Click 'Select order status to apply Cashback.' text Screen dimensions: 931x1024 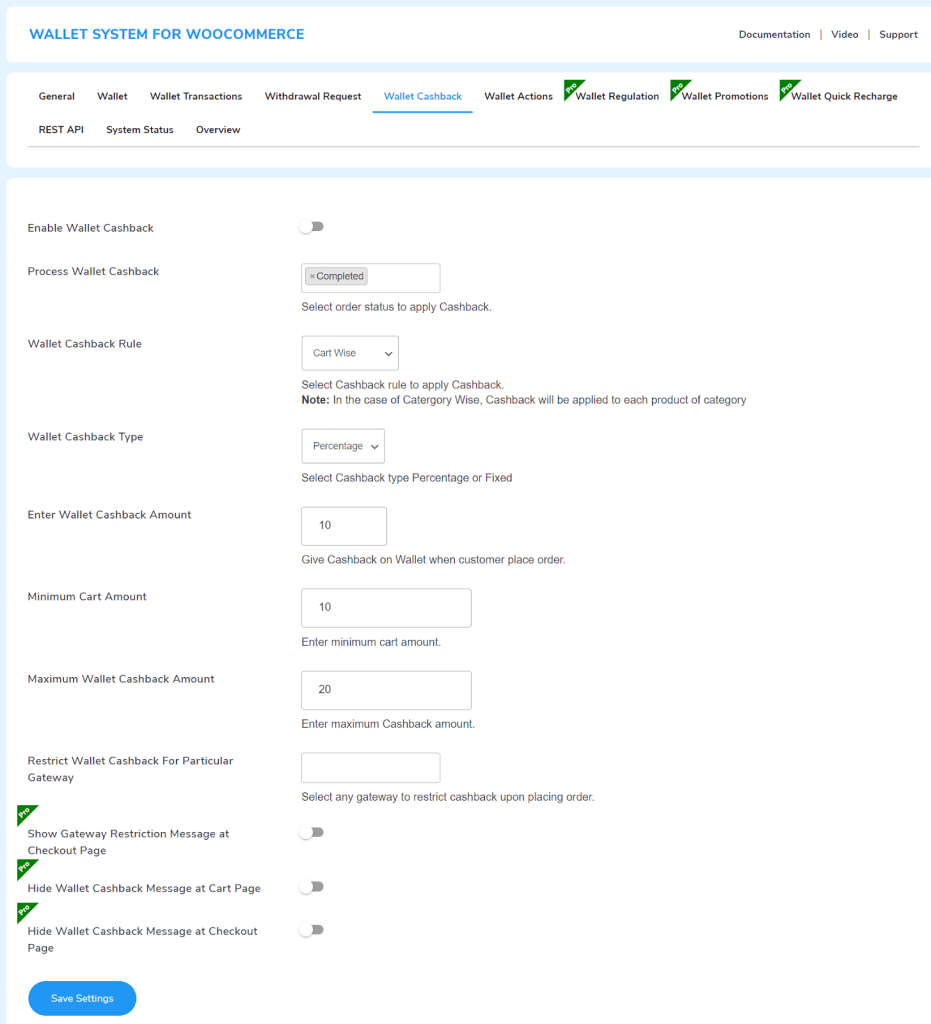point(396,307)
